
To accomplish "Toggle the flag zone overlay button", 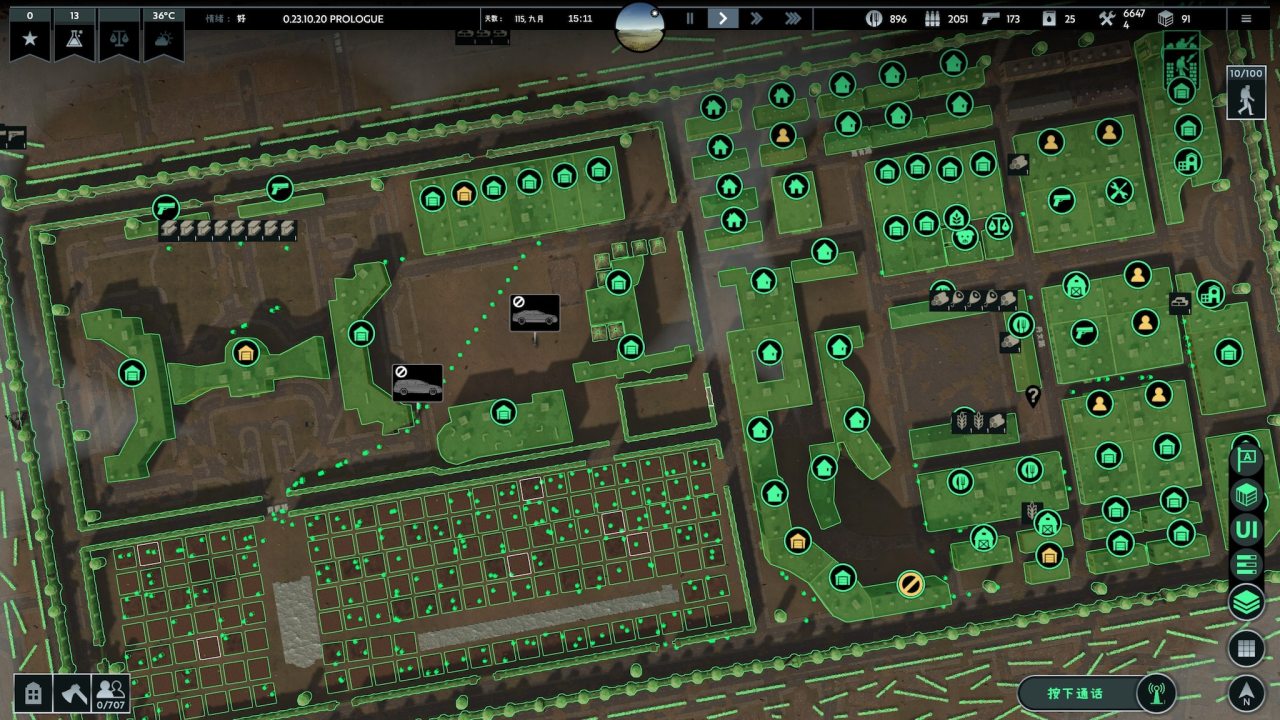I will 1246,458.
